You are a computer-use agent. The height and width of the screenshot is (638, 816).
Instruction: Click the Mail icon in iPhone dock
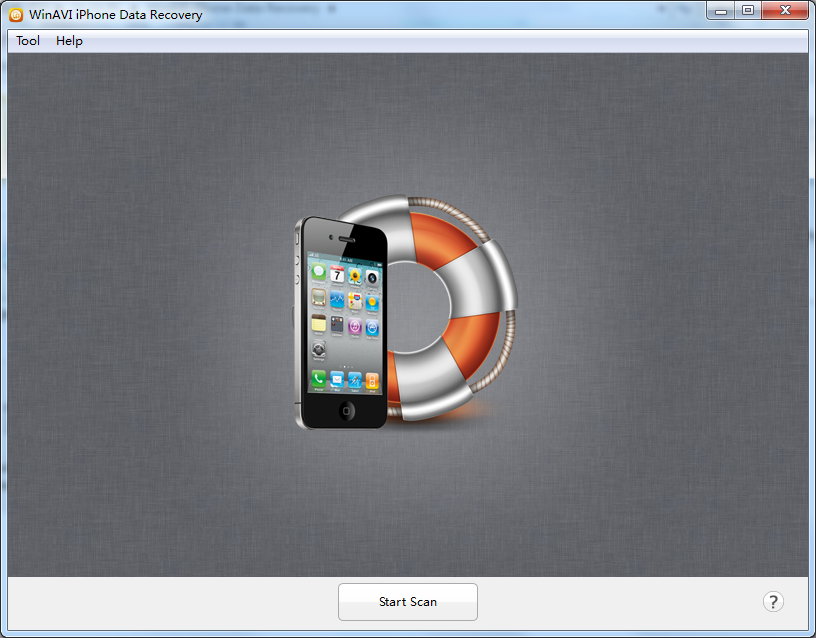[x=337, y=380]
